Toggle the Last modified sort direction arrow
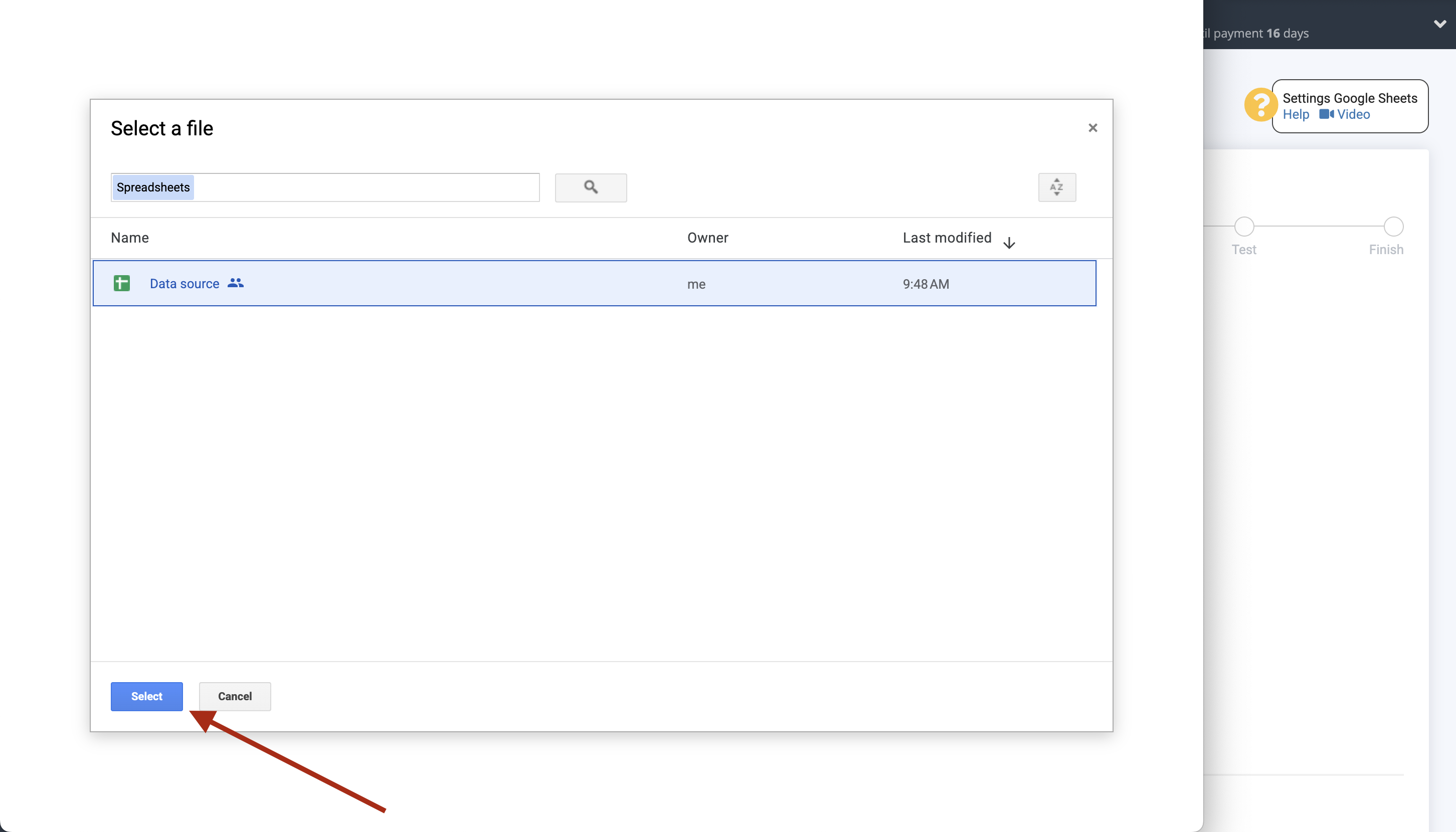 pos(1009,242)
